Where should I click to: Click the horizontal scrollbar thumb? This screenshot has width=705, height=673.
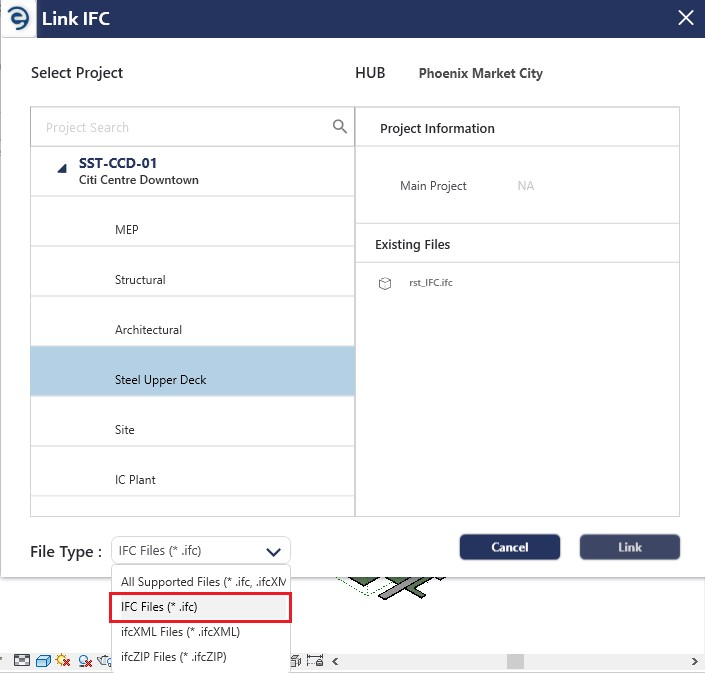tap(515, 661)
